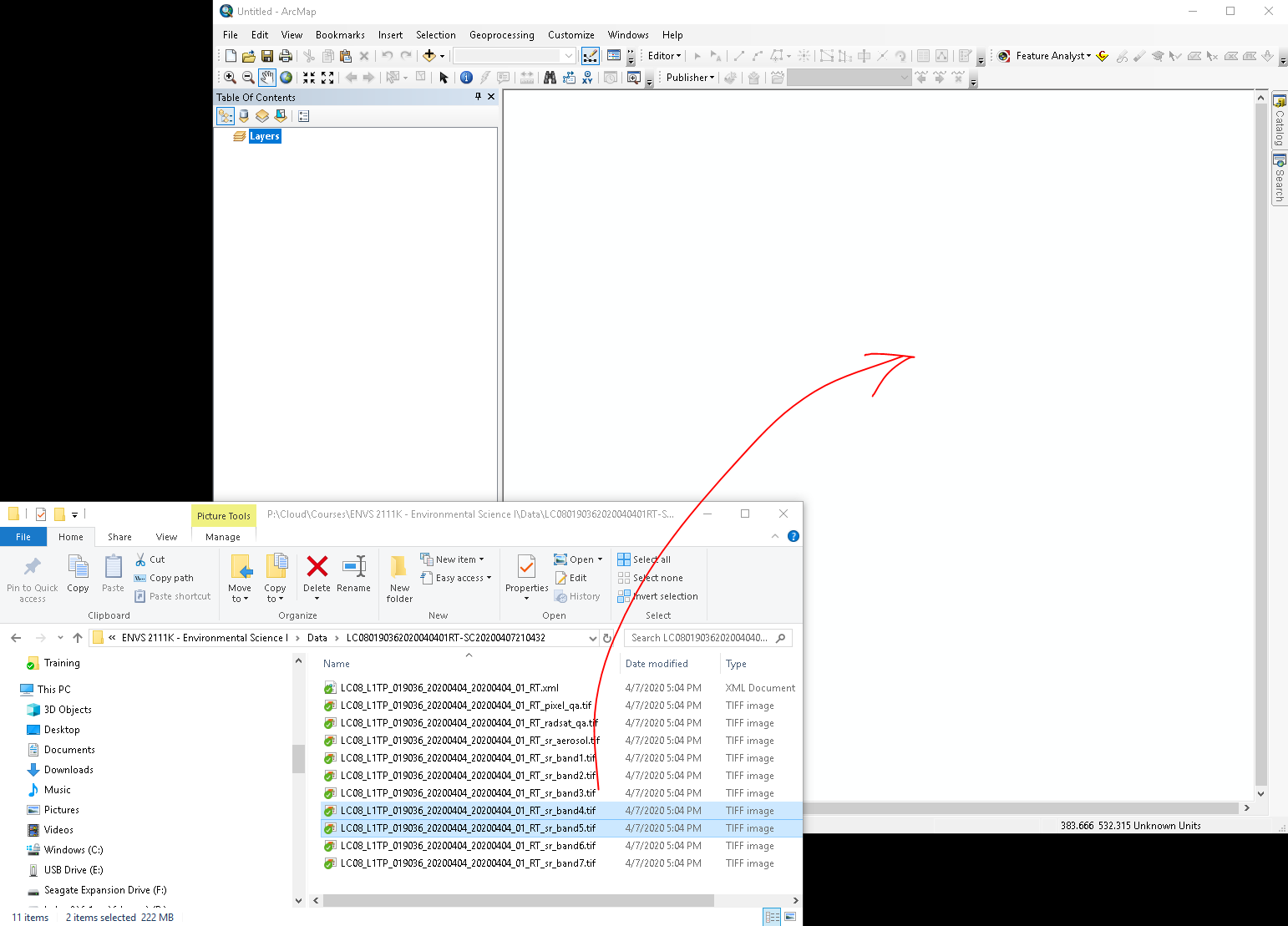Image resolution: width=1288 pixels, height=926 pixels.
Task: Click the Full Extent globe icon
Action: (x=287, y=78)
